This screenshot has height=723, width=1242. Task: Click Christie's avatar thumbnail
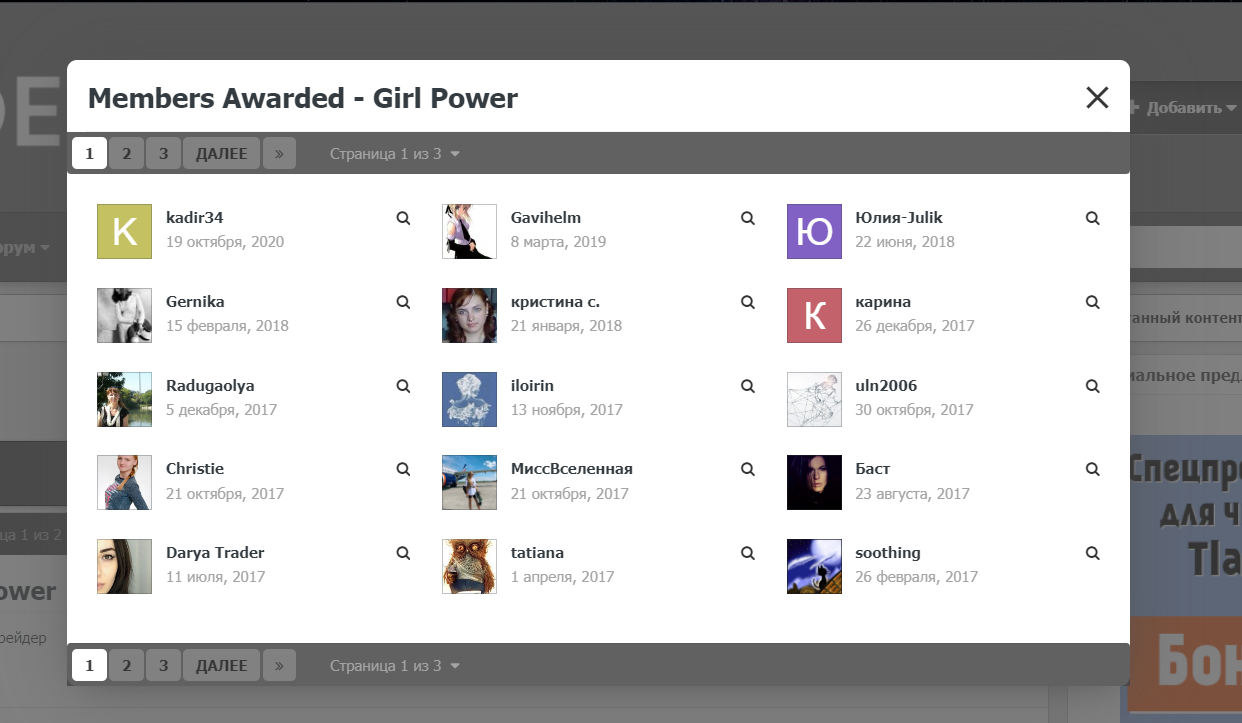(x=124, y=483)
